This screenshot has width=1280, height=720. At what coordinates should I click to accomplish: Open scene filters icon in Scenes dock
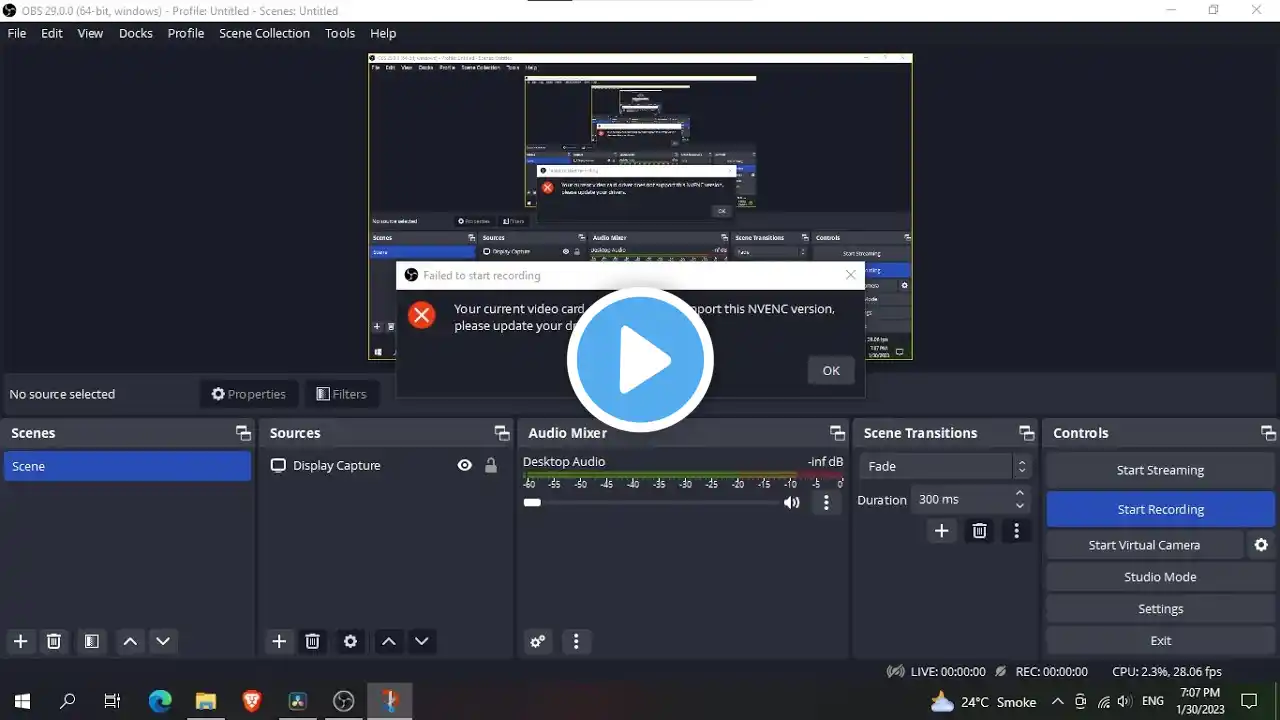coord(91,641)
